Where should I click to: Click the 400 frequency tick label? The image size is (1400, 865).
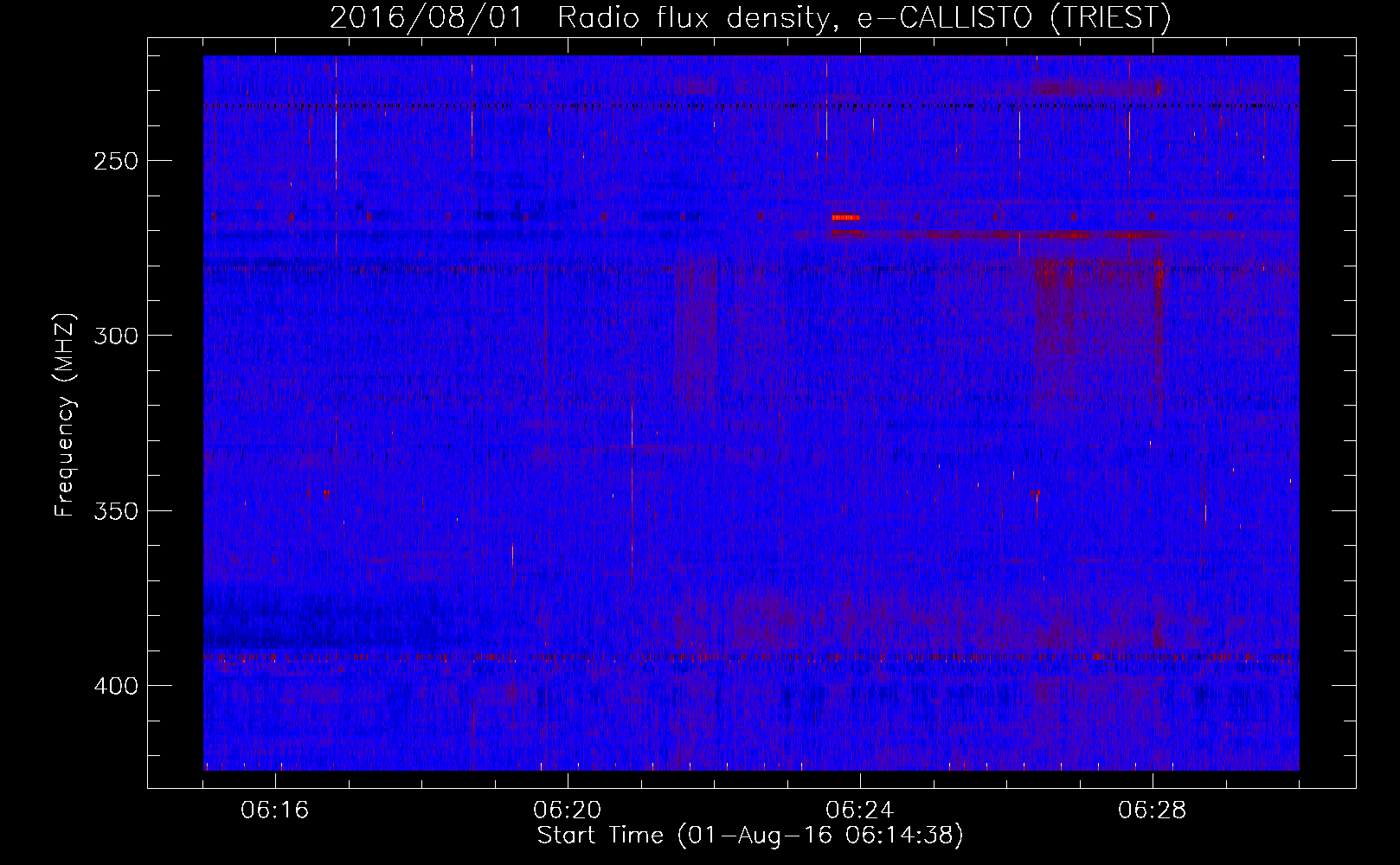(x=116, y=686)
